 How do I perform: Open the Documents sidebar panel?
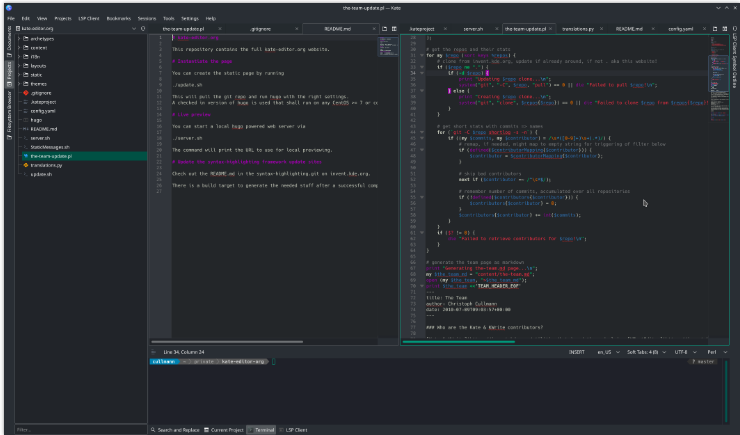tap(9, 44)
